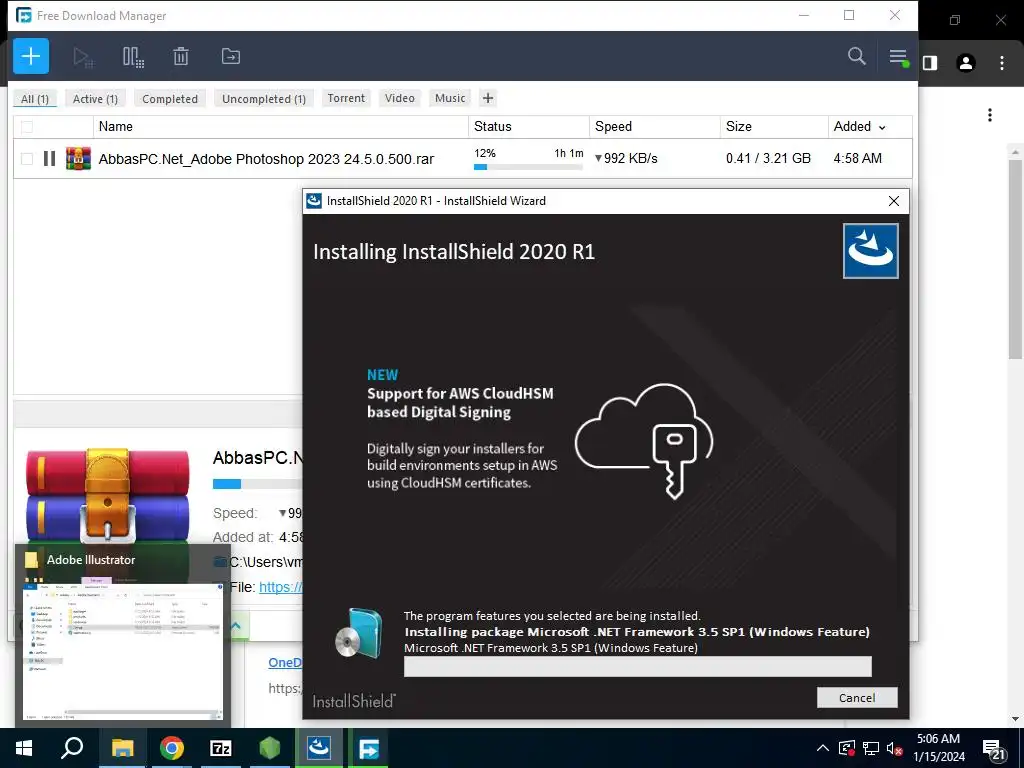Click the 0.41 / 3.21 GB size cell
Image resolution: width=1024 pixels, height=768 pixels.
point(768,159)
